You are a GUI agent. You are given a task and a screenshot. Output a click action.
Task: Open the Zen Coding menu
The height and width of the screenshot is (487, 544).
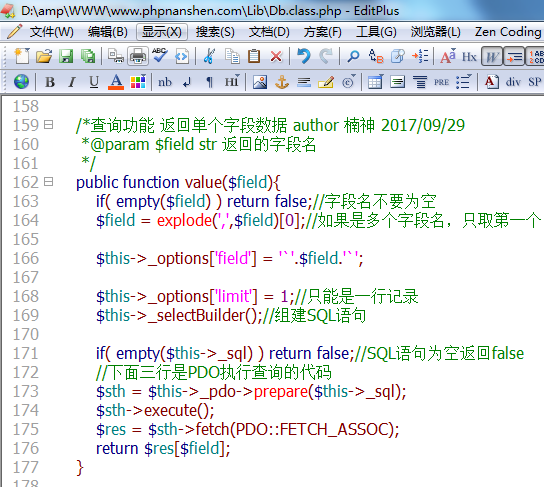click(508, 32)
